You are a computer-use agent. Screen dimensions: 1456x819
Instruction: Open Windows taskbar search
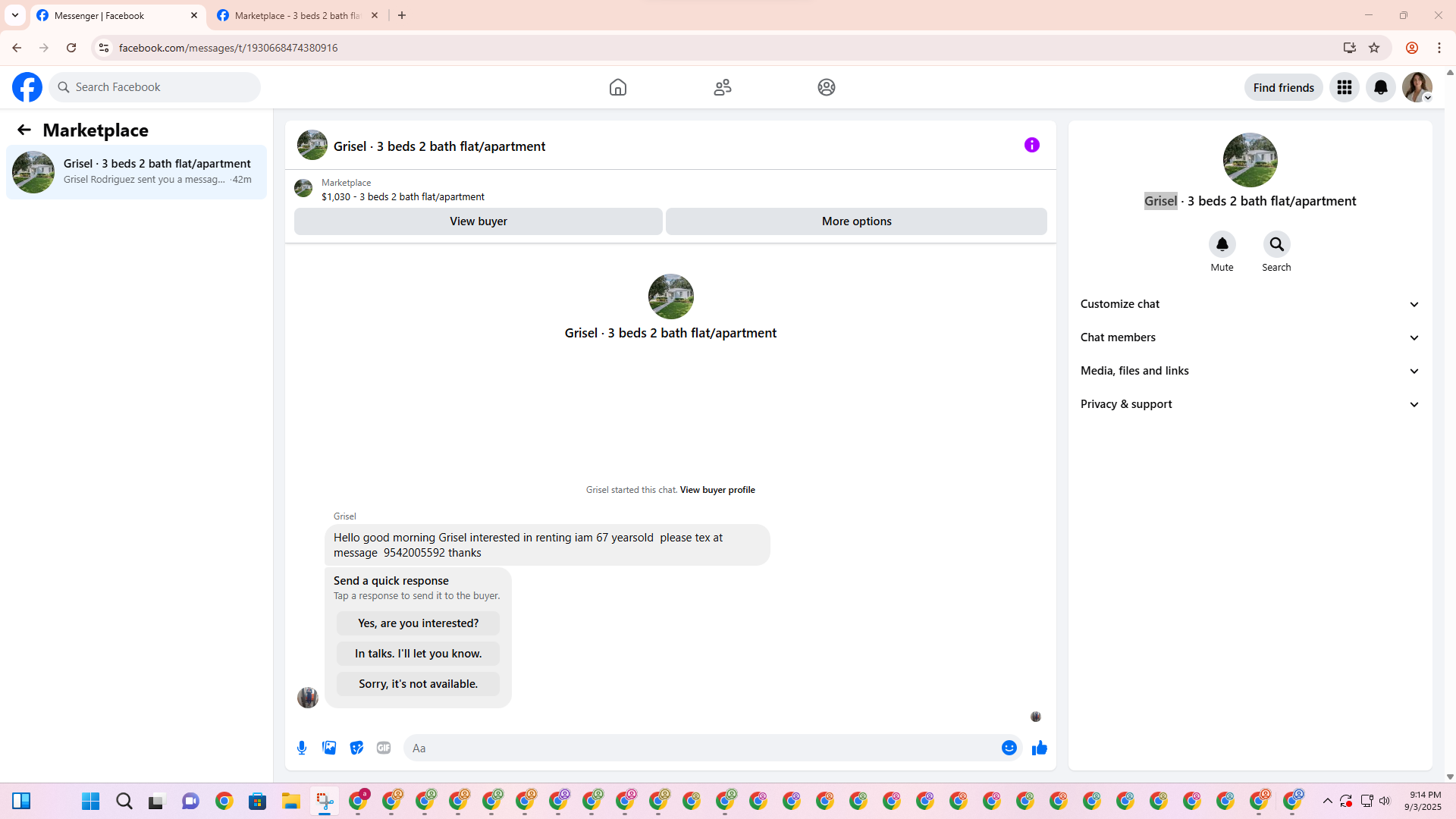124,802
